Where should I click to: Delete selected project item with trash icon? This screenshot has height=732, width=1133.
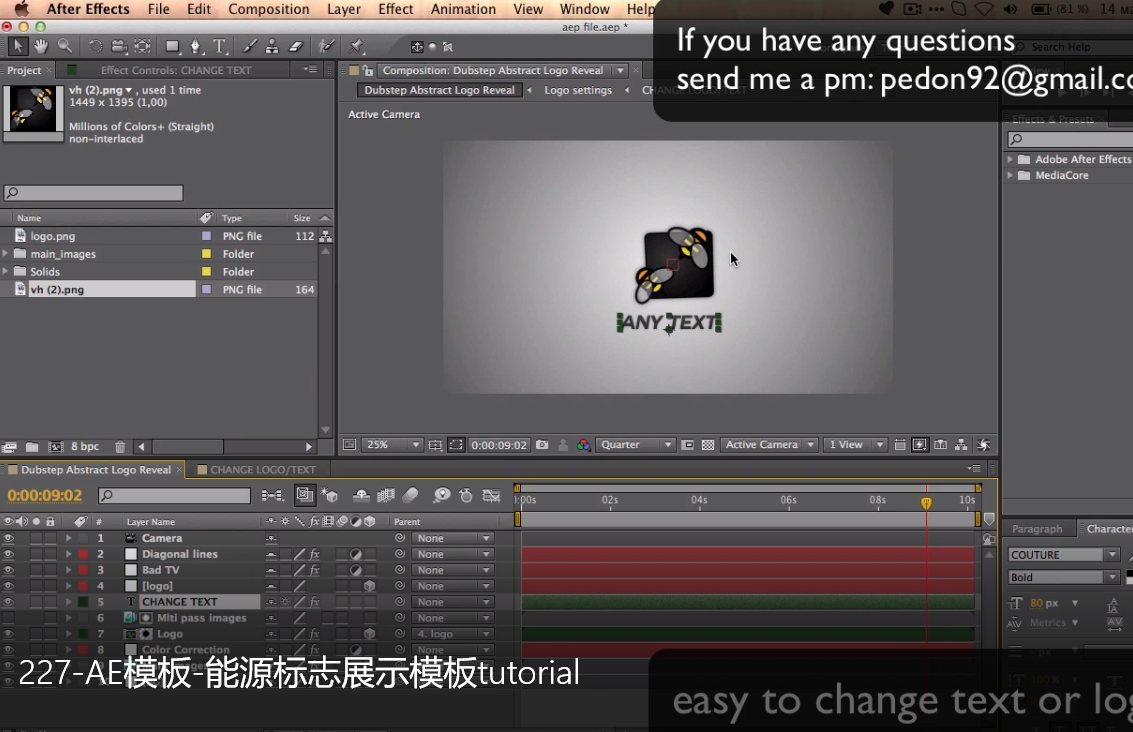click(x=120, y=447)
